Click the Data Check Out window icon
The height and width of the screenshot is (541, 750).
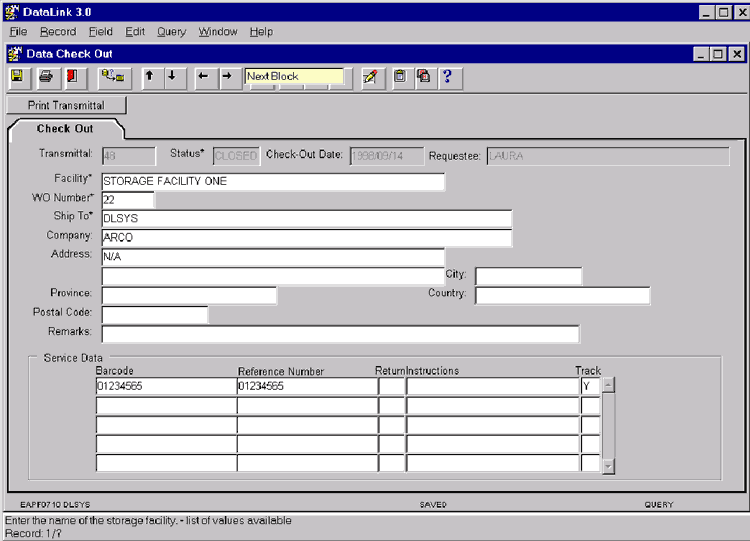(15, 54)
